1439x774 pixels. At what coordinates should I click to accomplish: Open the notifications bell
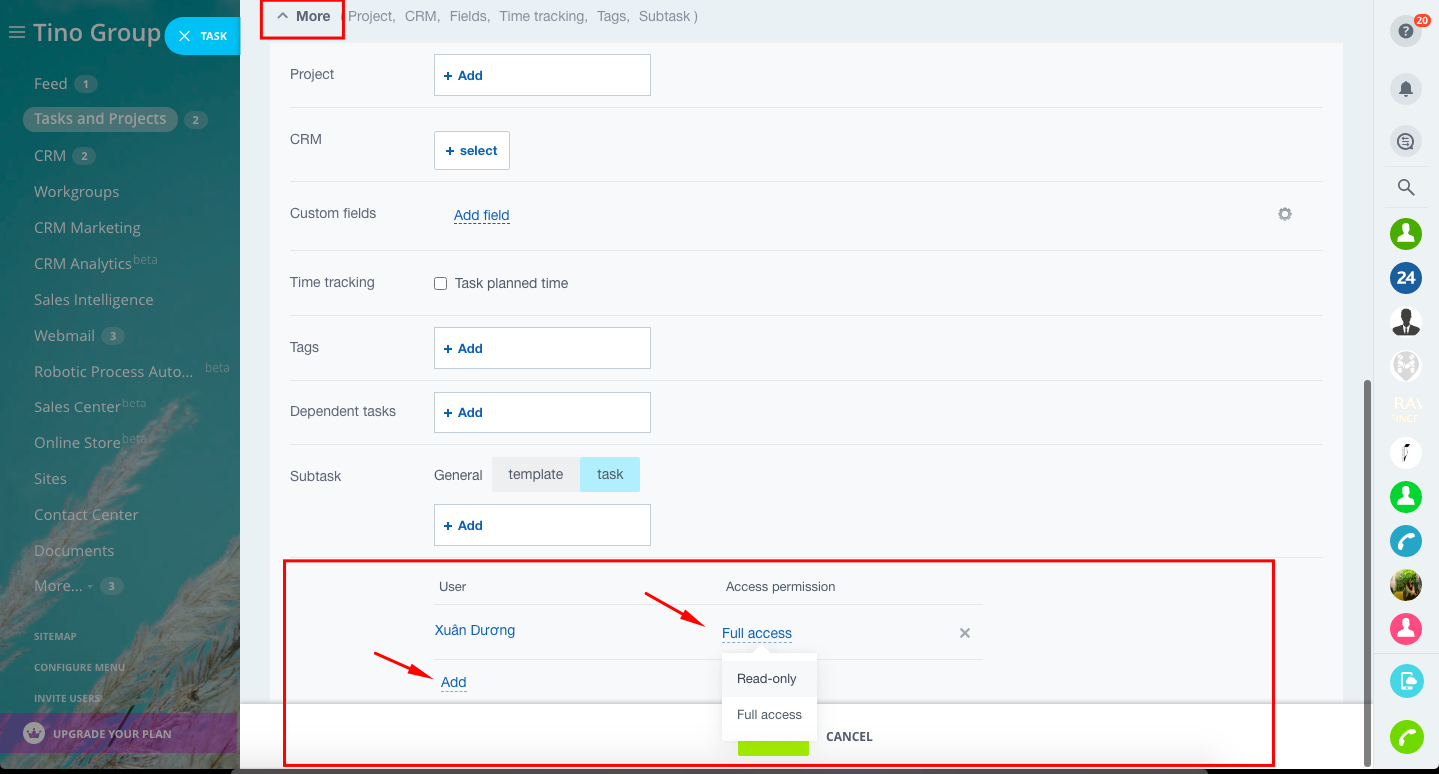tap(1405, 89)
